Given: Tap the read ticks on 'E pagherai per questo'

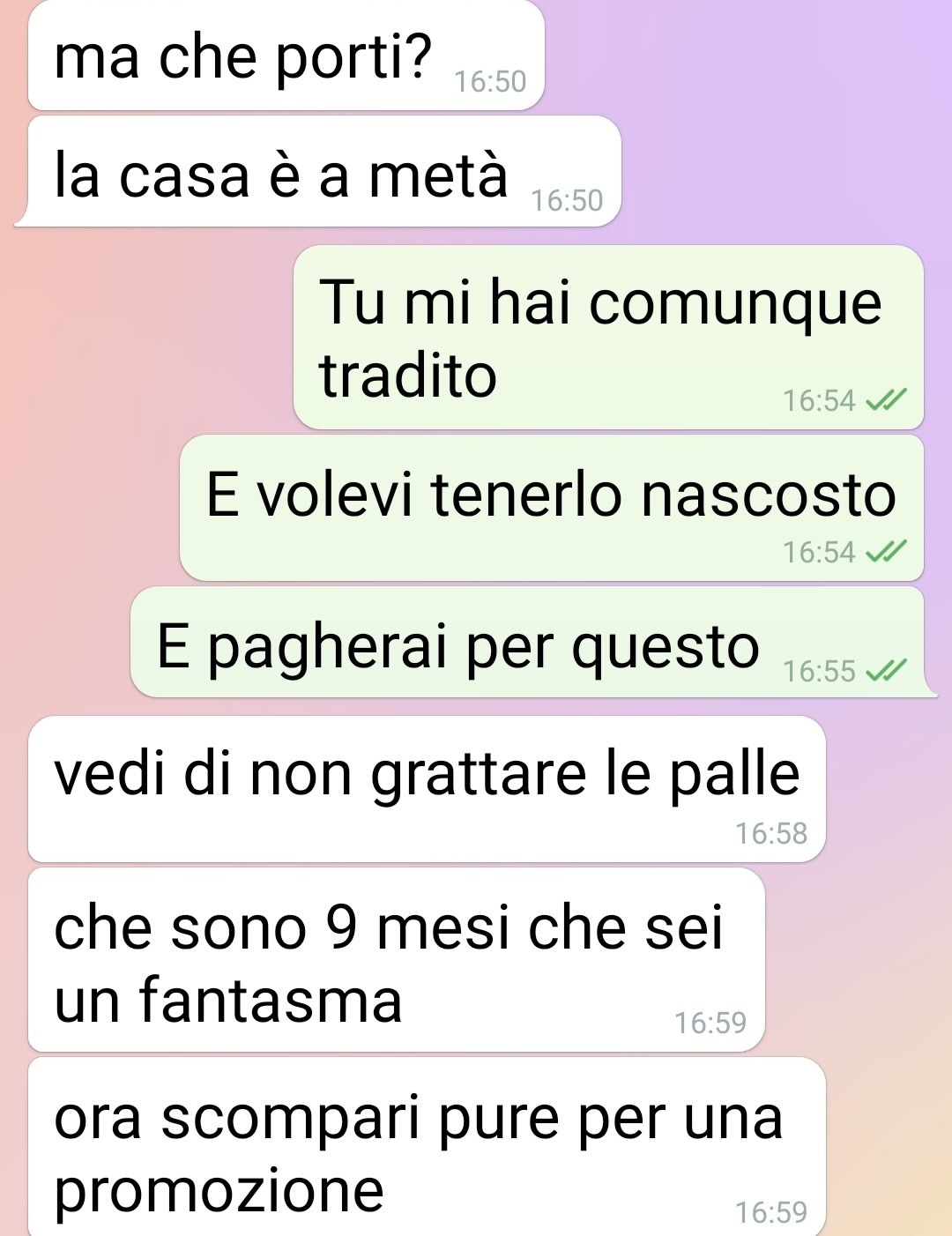Looking at the screenshot, I should click(x=886, y=671).
